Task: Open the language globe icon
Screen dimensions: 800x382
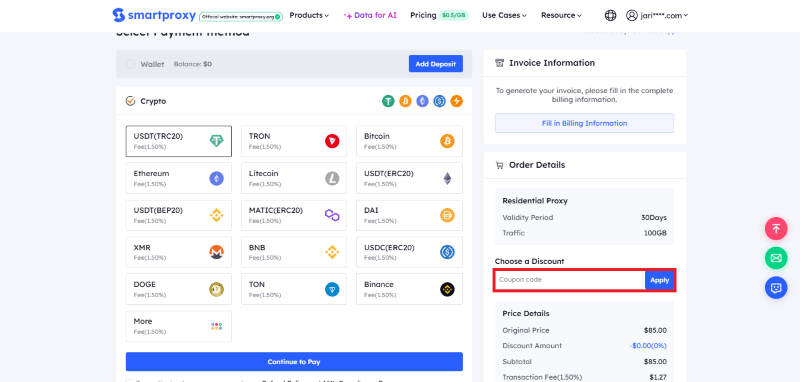Action: pos(610,15)
